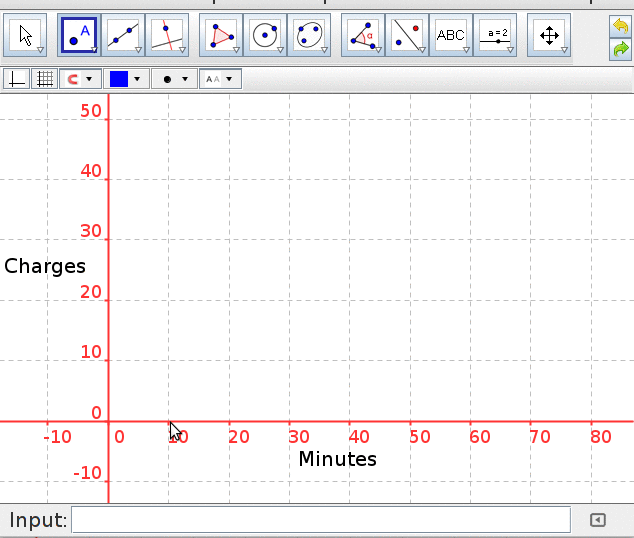Select the Ellipse conic tool
This screenshot has height=538, width=634.
(x=308, y=35)
